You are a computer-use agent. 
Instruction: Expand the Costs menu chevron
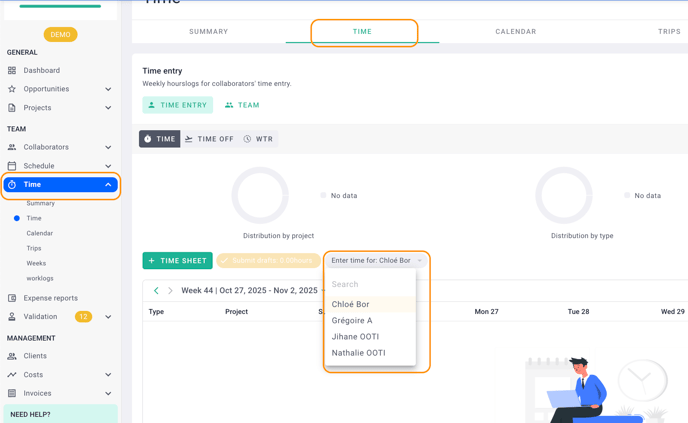point(108,375)
